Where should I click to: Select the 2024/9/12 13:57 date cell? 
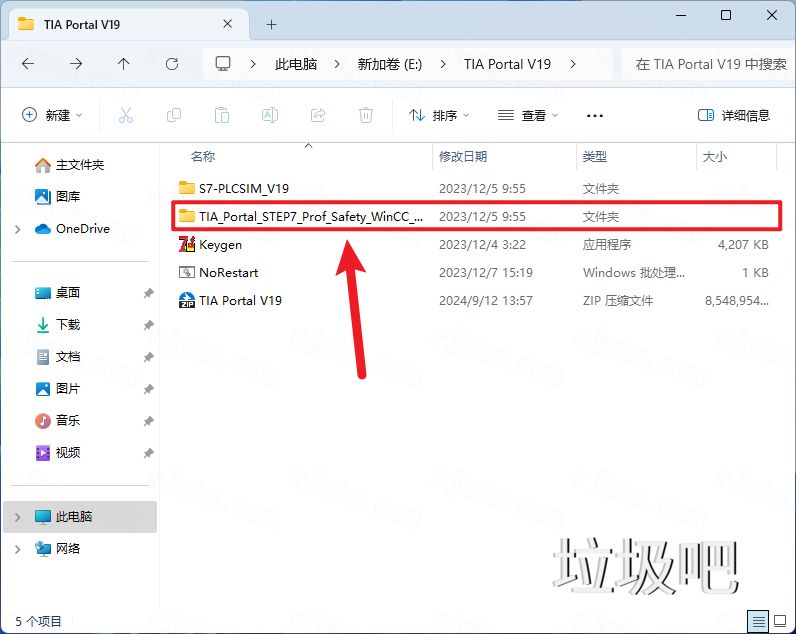[x=486, y=301]
